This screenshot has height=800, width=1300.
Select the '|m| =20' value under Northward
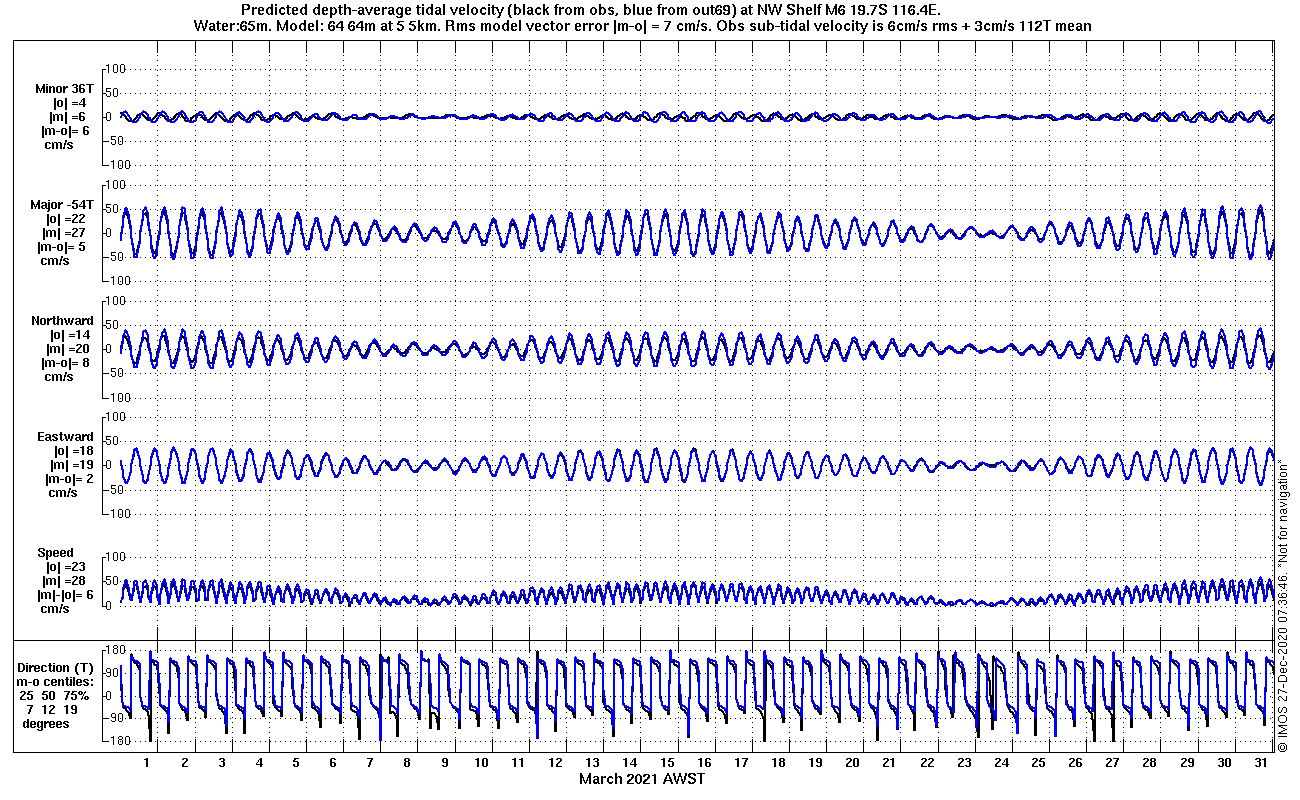click(70, 348)
